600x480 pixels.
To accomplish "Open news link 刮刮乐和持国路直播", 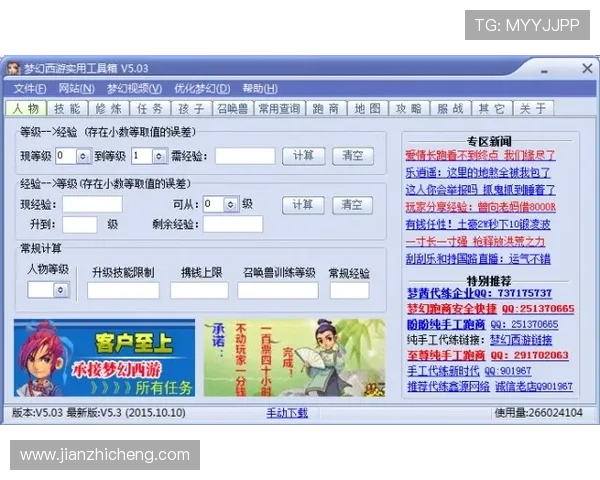I will [478, 260].
